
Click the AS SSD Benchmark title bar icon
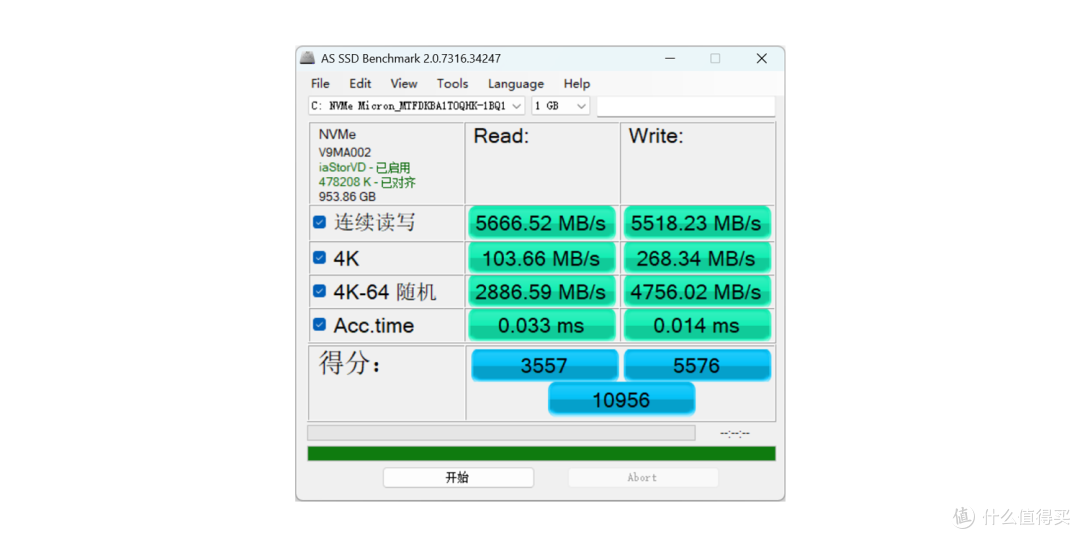307,59
